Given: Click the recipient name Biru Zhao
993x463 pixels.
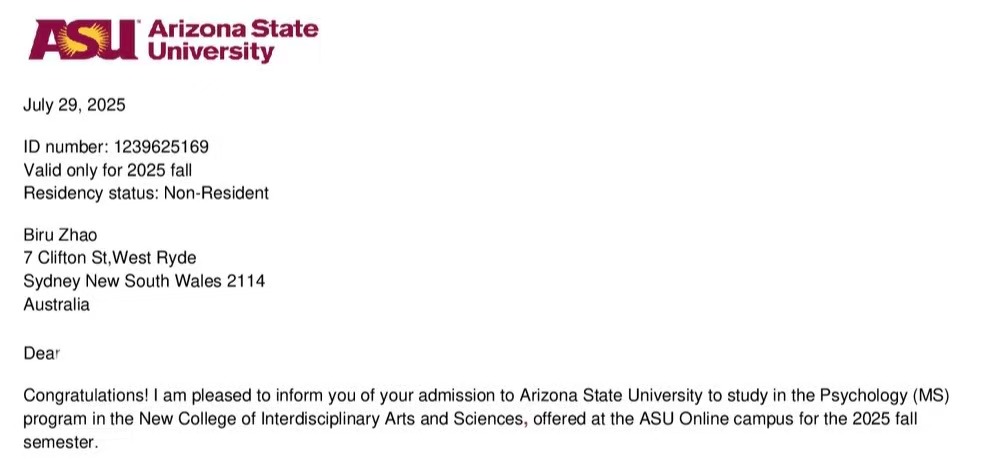Looking at the screenshot, I should tap(60, 236).
